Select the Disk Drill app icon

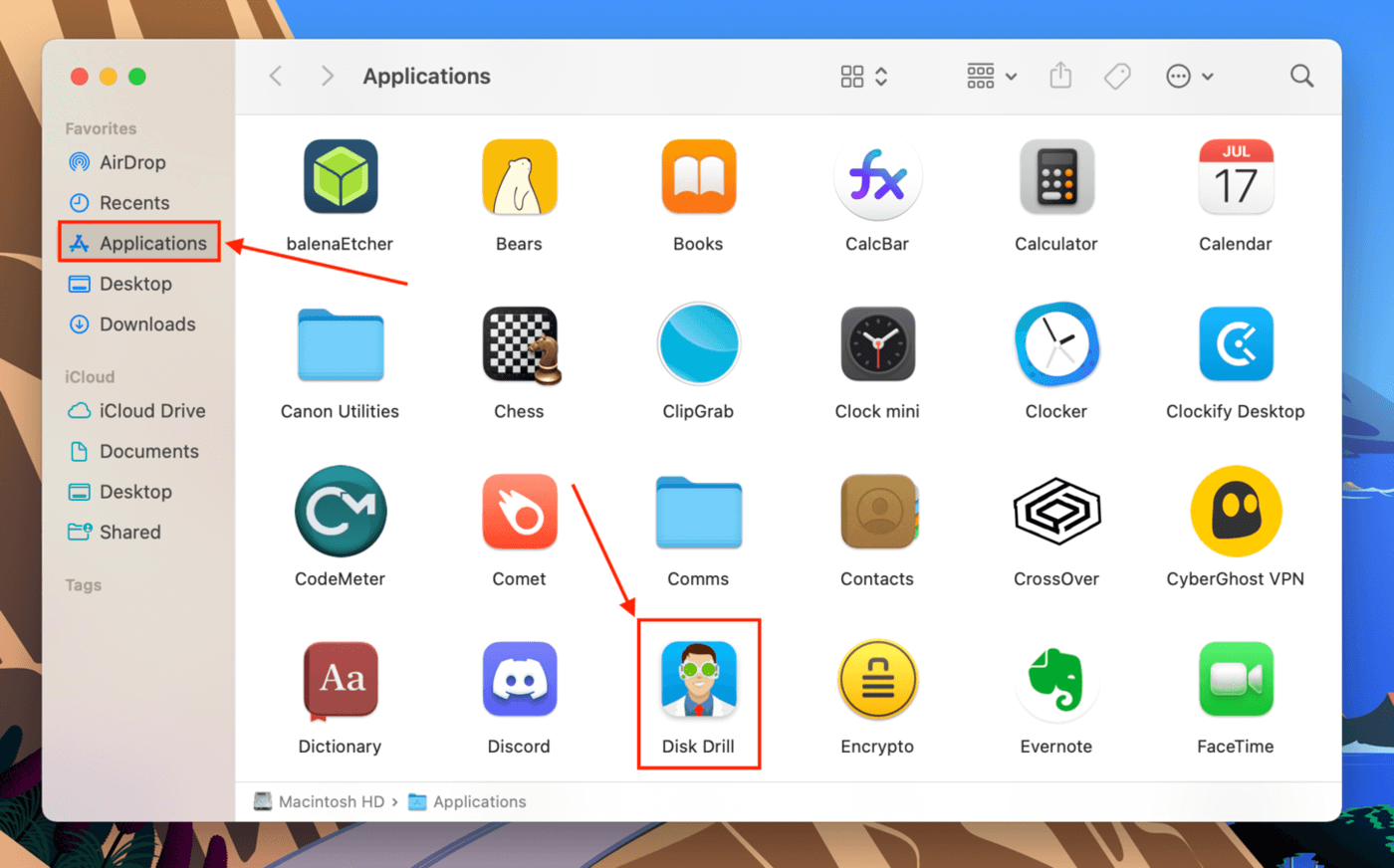(x=698, y=679)
